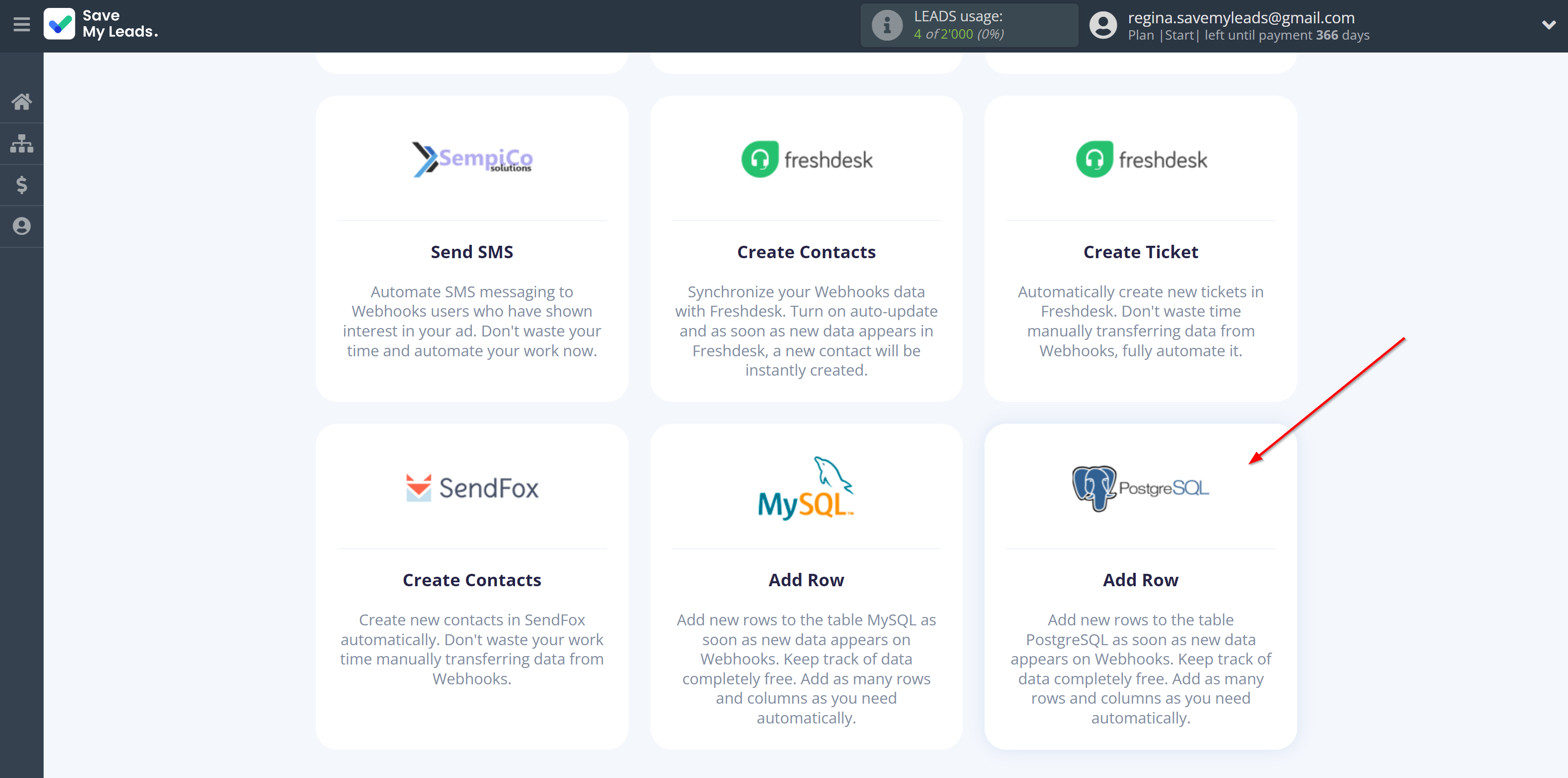Viewport: 1568px width, 778px height.
Task: Select the Create Ticket title
Action: [x=1141, y=252]
